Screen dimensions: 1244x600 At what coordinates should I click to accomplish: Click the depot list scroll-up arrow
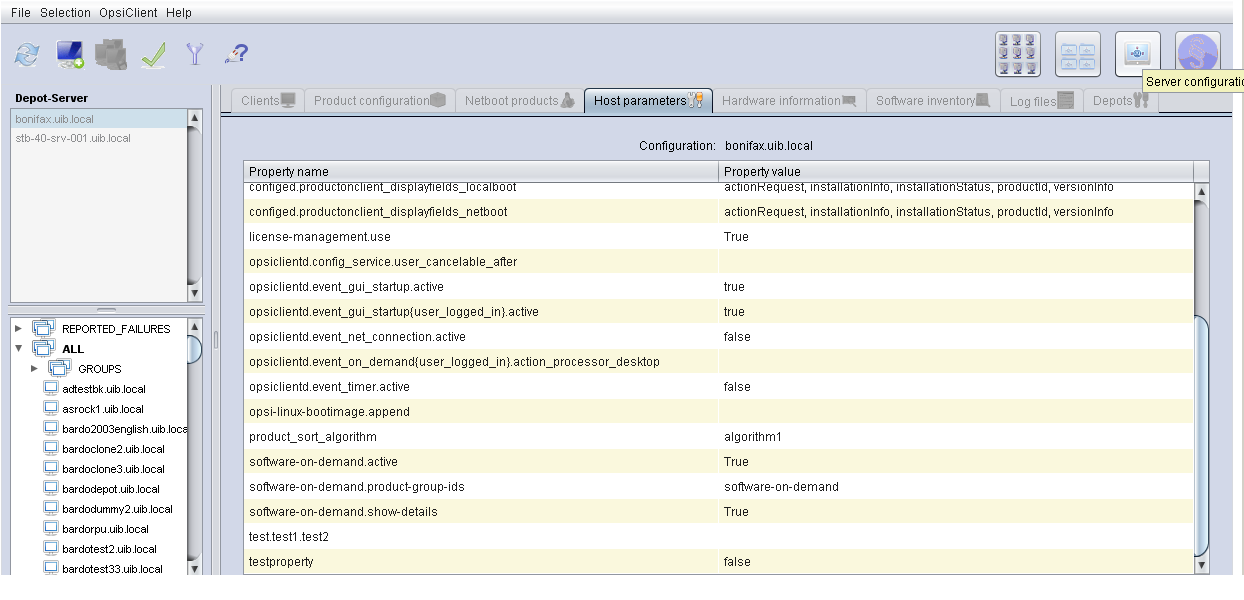(x=194, y=118)
